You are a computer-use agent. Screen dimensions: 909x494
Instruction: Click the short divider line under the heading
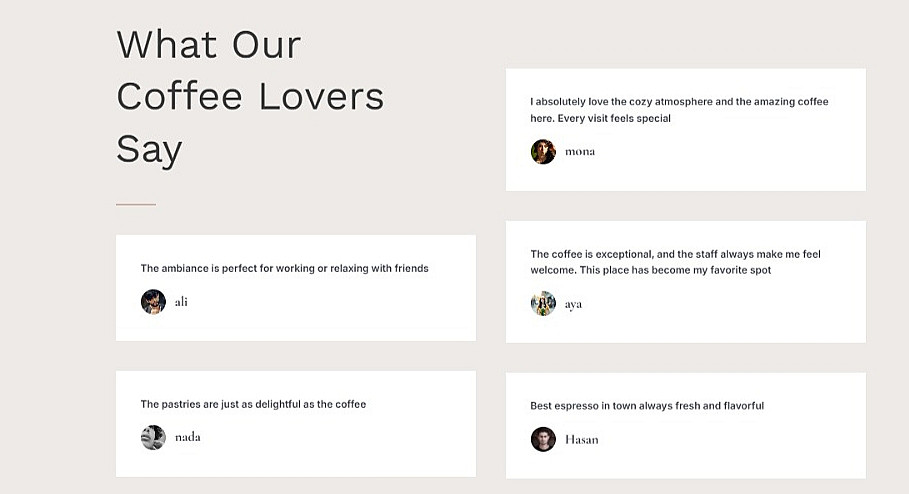[136, 204]
